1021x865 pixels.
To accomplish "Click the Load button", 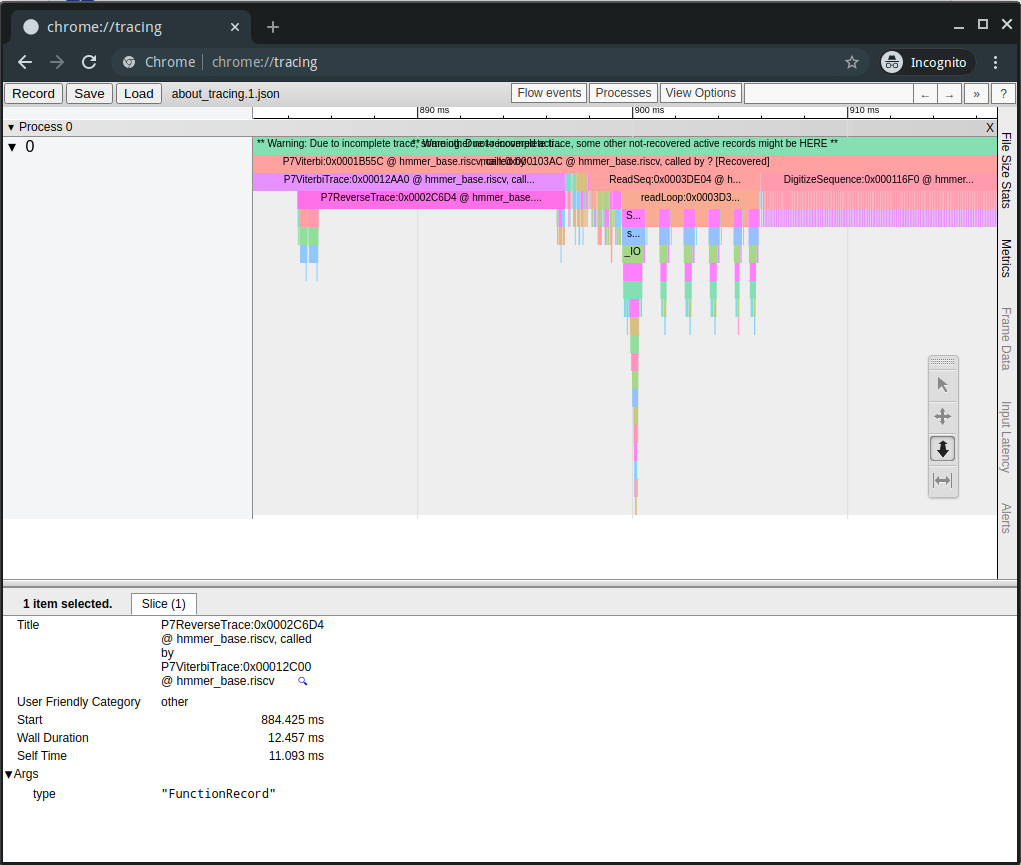I will (139, 93).
